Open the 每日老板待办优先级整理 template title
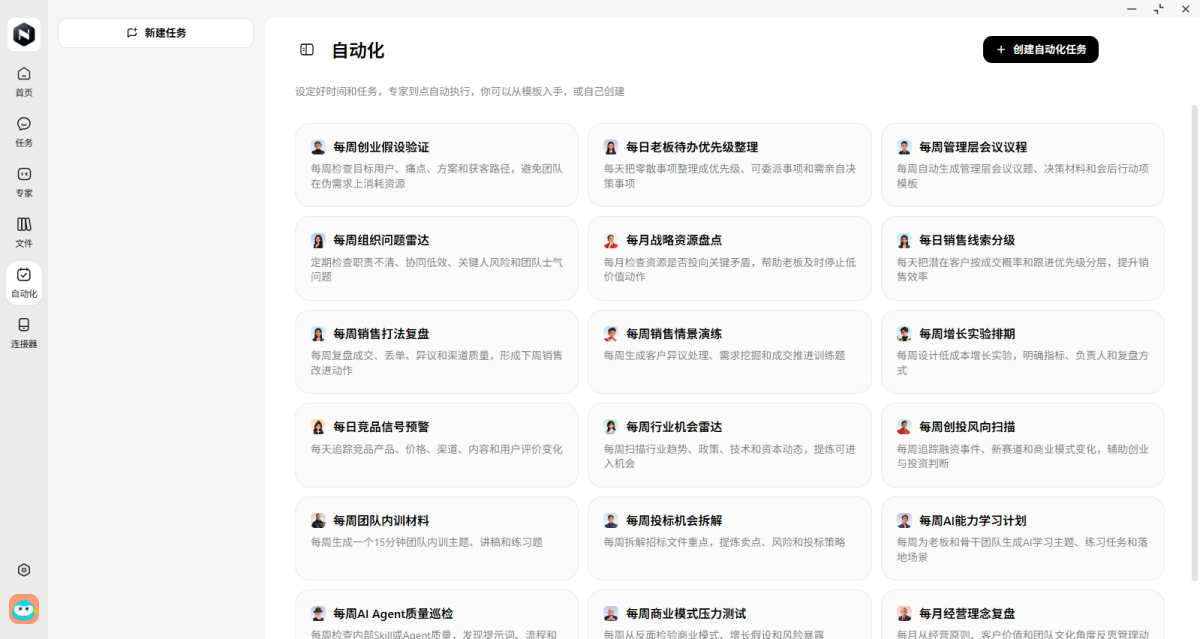The width and height of the screenshot is (1200, 639). pos(692,147)
